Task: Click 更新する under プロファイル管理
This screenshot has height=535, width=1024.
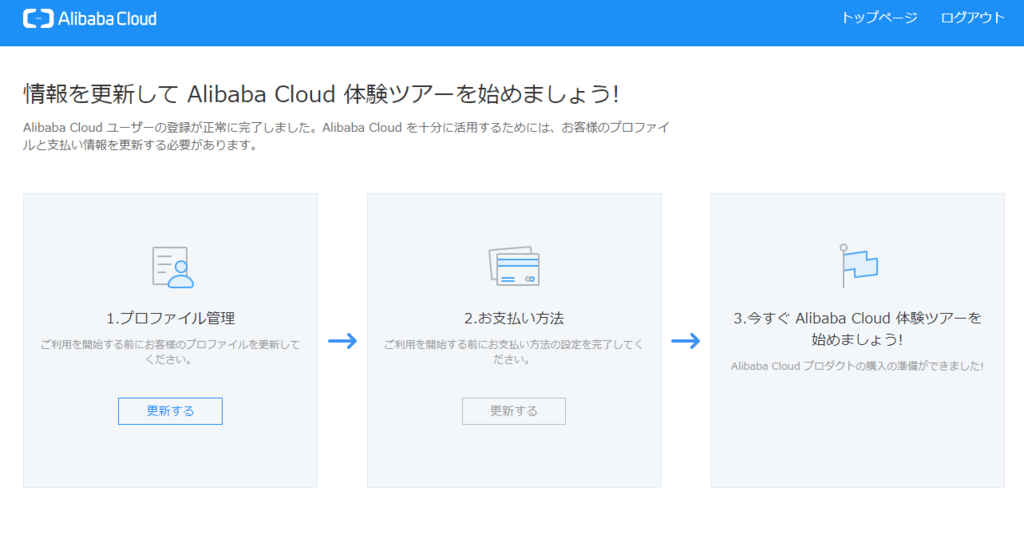Action: tap(170, 411)
